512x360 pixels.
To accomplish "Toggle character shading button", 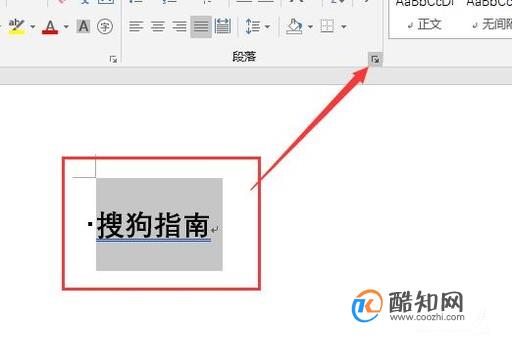I will [x=83, y=26].
